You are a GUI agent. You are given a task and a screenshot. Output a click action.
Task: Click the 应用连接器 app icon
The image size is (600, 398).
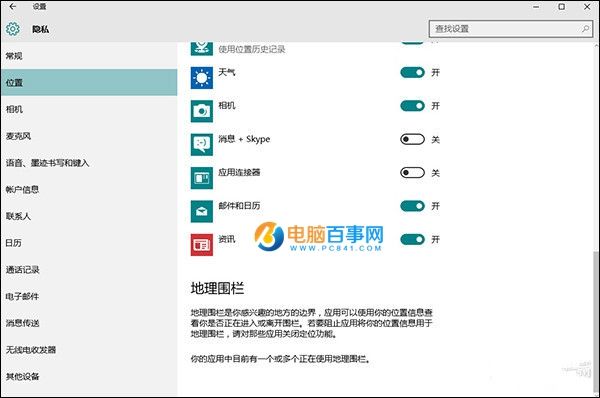(x=202, y=178)
